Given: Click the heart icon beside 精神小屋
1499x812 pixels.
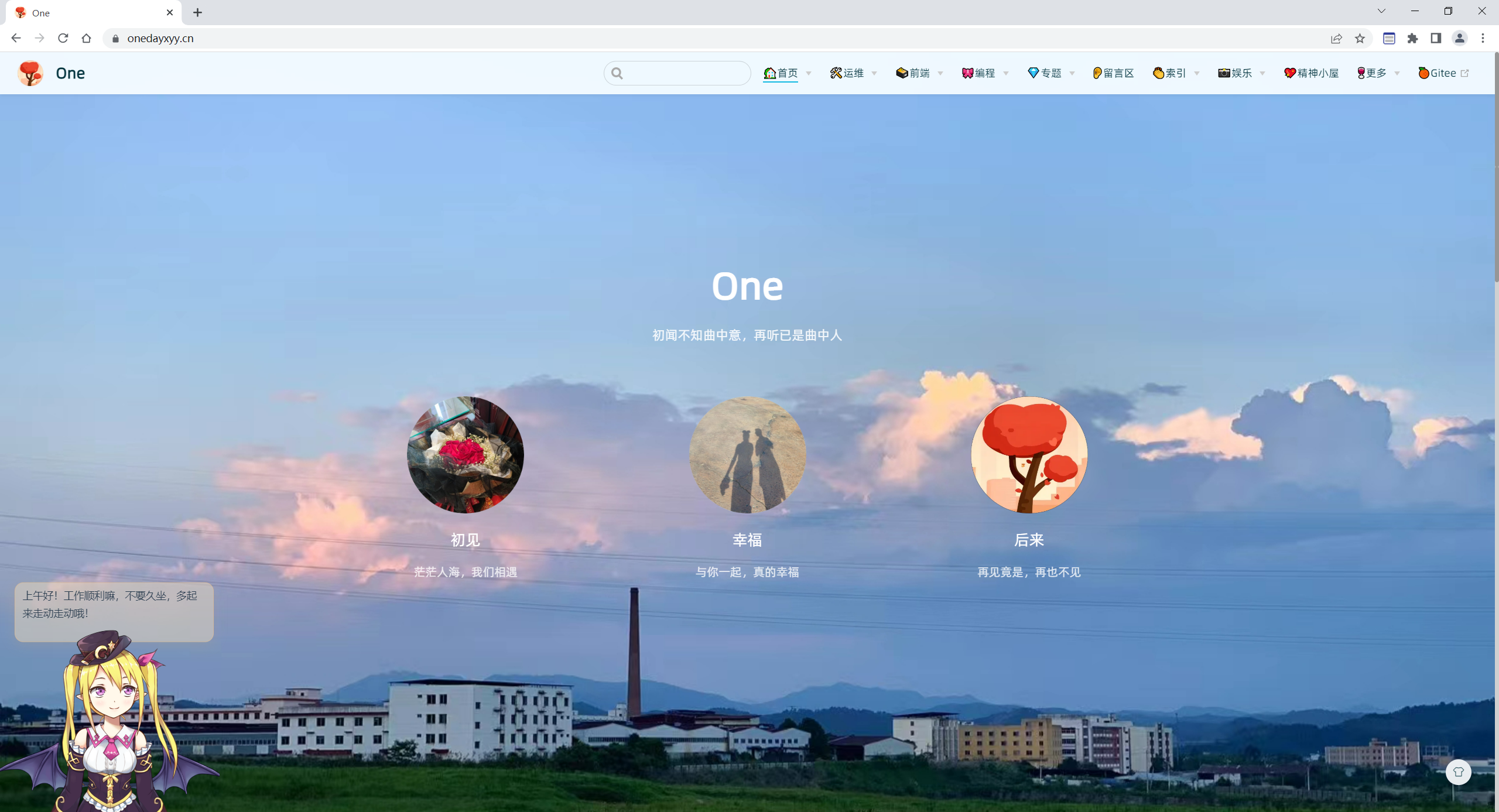Looking at the screenshot, I should pos(1290,73).
